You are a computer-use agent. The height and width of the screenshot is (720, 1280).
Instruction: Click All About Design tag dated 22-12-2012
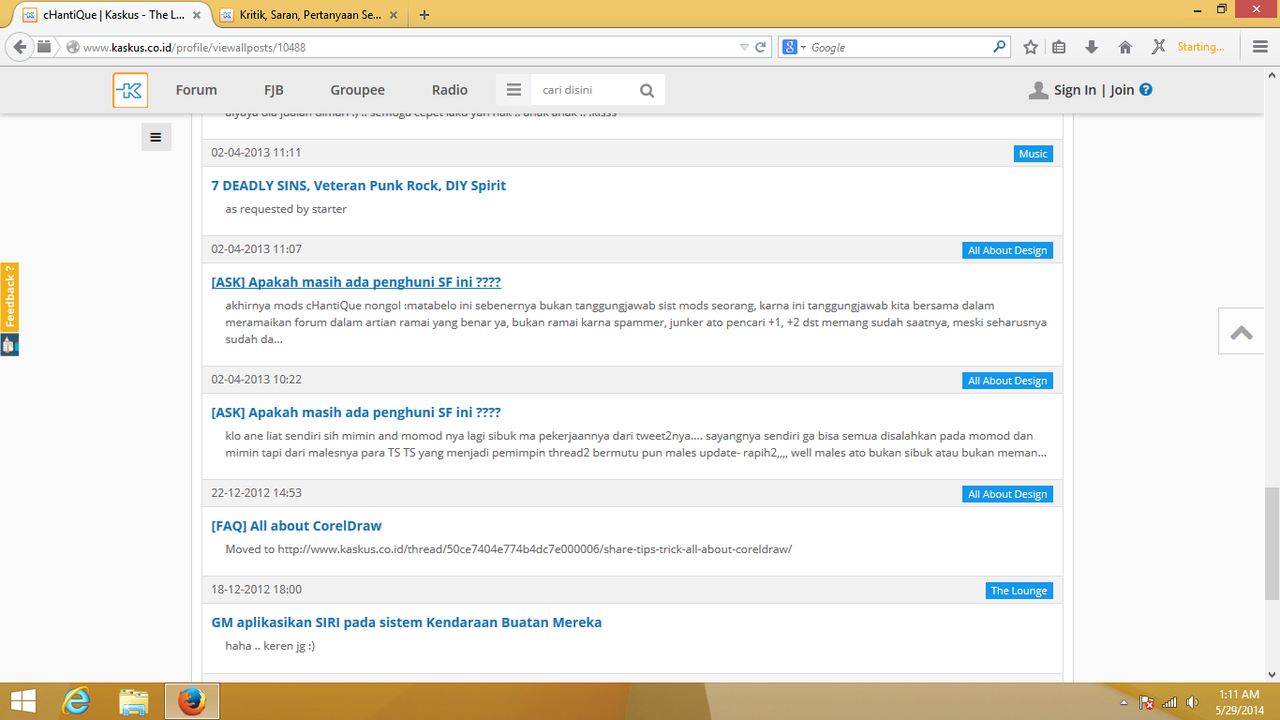point(1008,494)
